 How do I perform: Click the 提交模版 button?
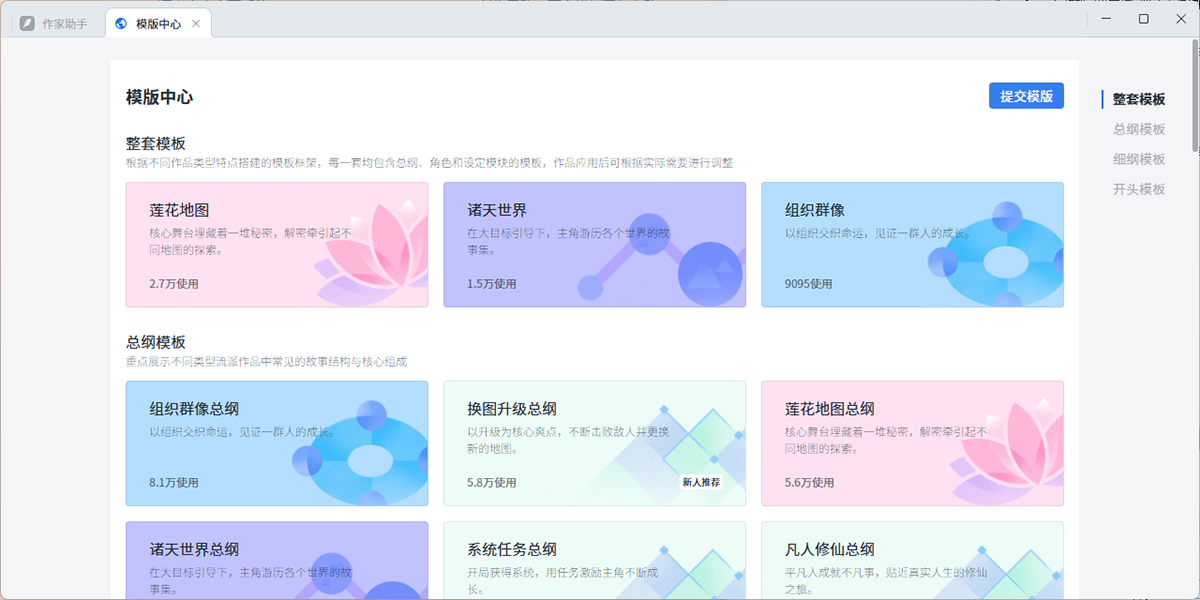tap(1026, 96)
